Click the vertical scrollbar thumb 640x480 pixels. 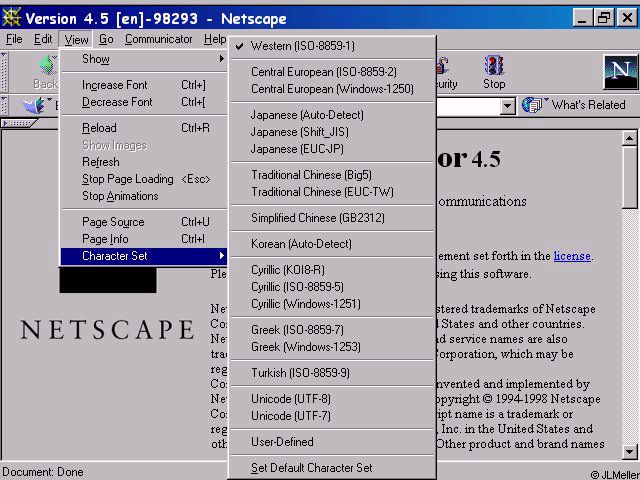click(629, 178)
